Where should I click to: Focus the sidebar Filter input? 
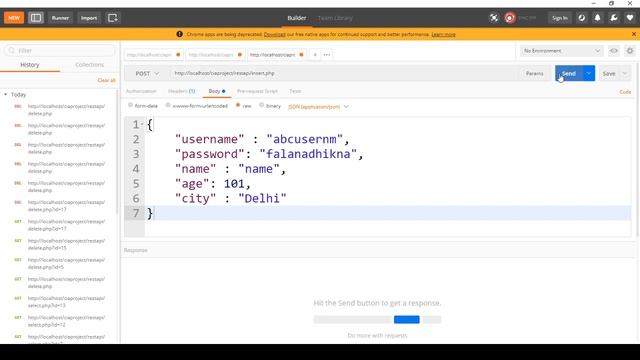(60, 50)
